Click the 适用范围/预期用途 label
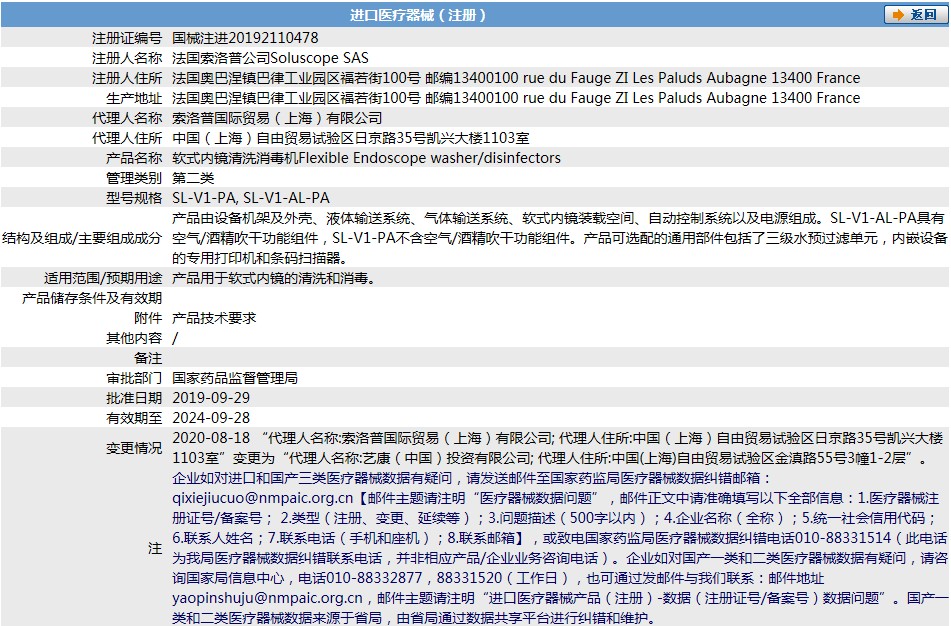This screenshot has width=951, height=626. tap(103, 278)
